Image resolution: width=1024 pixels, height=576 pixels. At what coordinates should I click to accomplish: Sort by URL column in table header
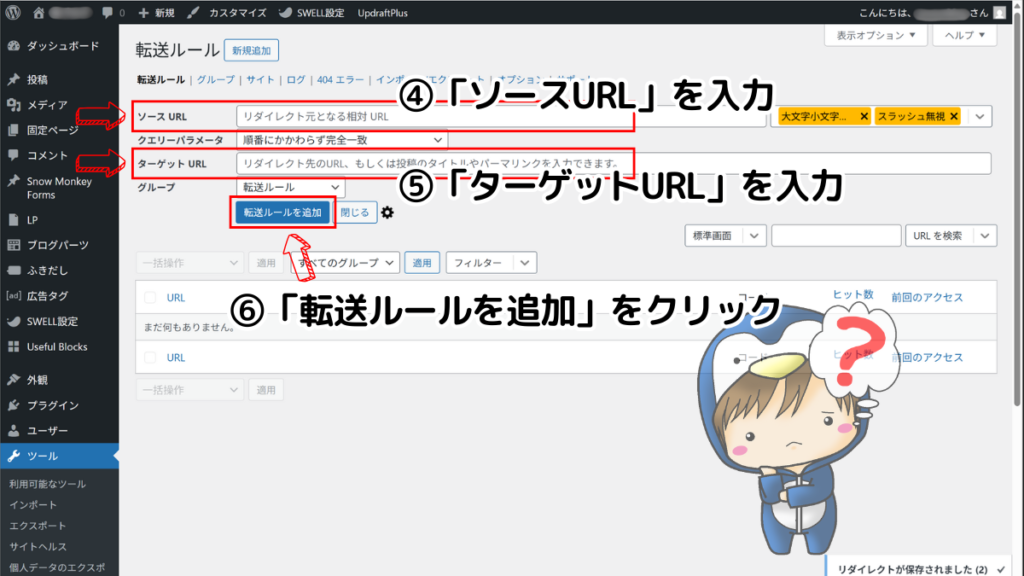(x=176, y=297)
